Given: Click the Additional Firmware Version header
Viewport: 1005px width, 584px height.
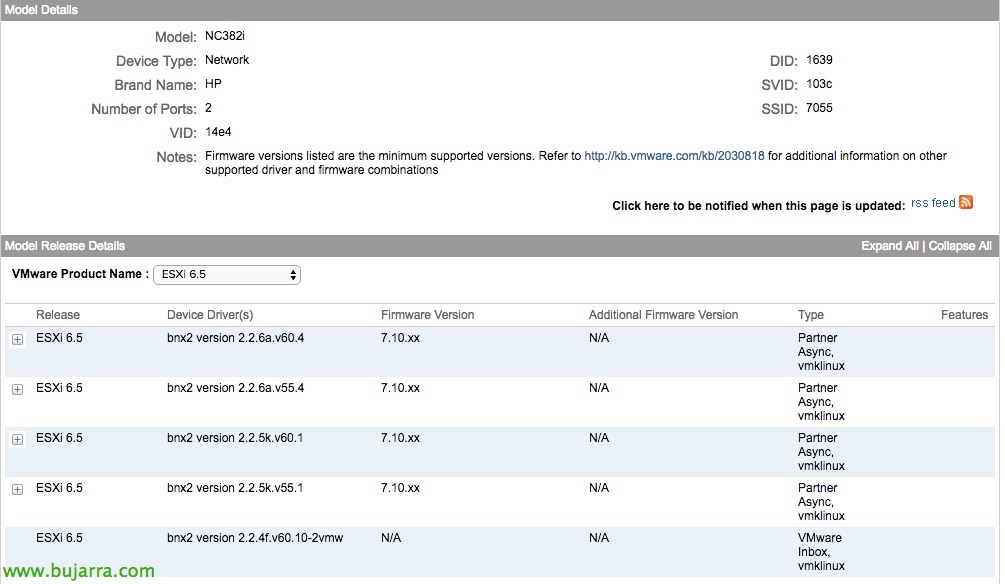Looking at the screenshot, I should (663, 315).
